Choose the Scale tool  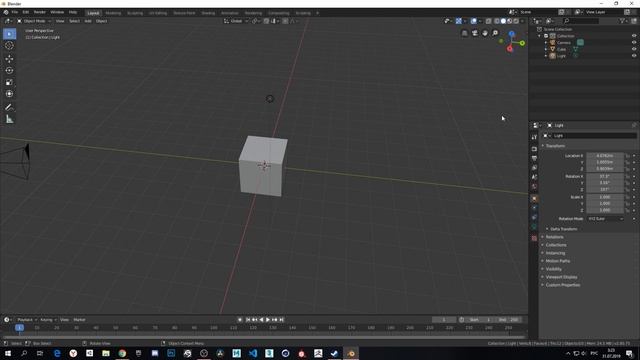[x=9, y=82]
